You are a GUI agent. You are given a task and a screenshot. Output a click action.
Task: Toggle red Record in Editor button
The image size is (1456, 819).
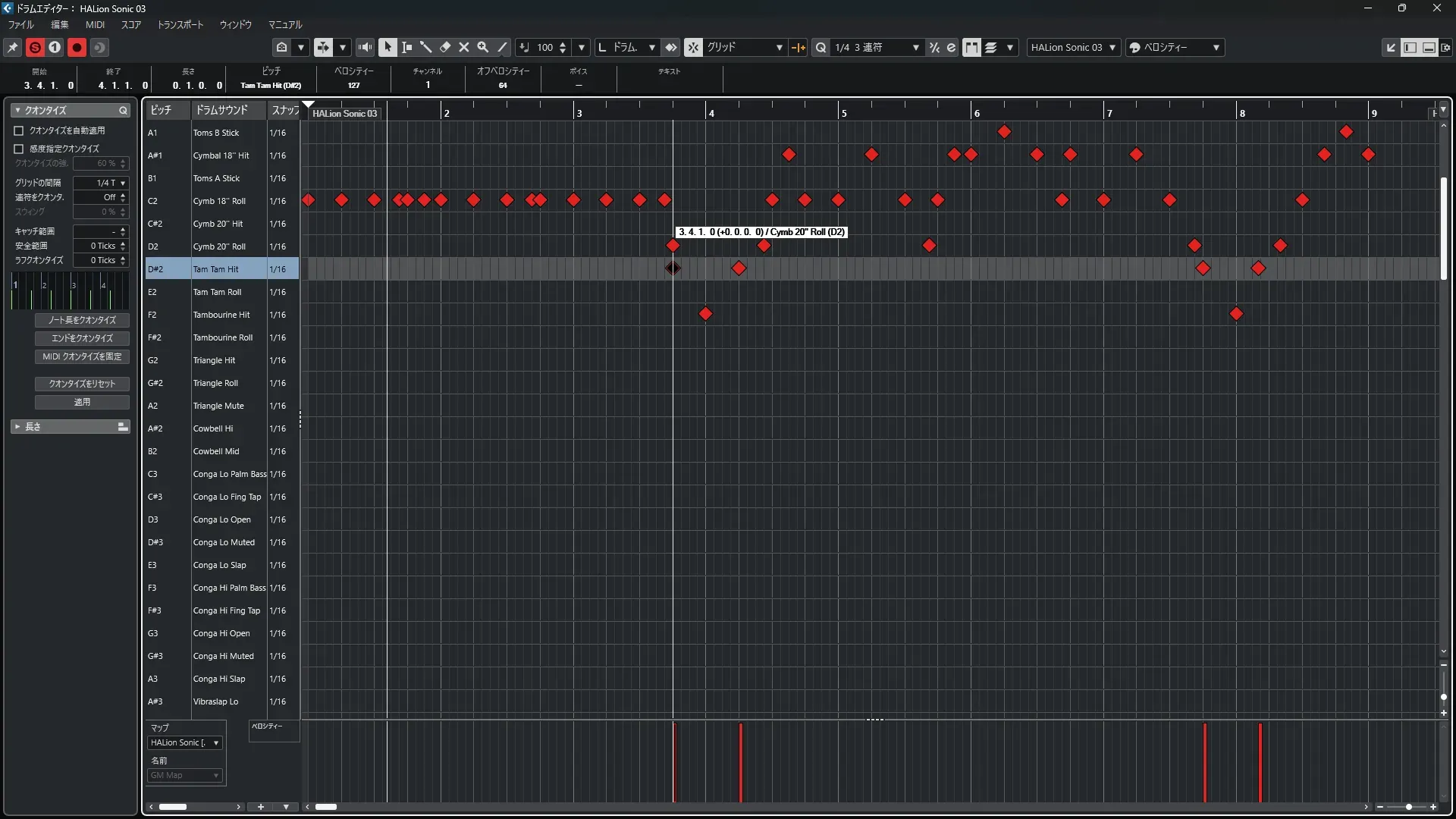pyautogui.click(x=77, y=47)
